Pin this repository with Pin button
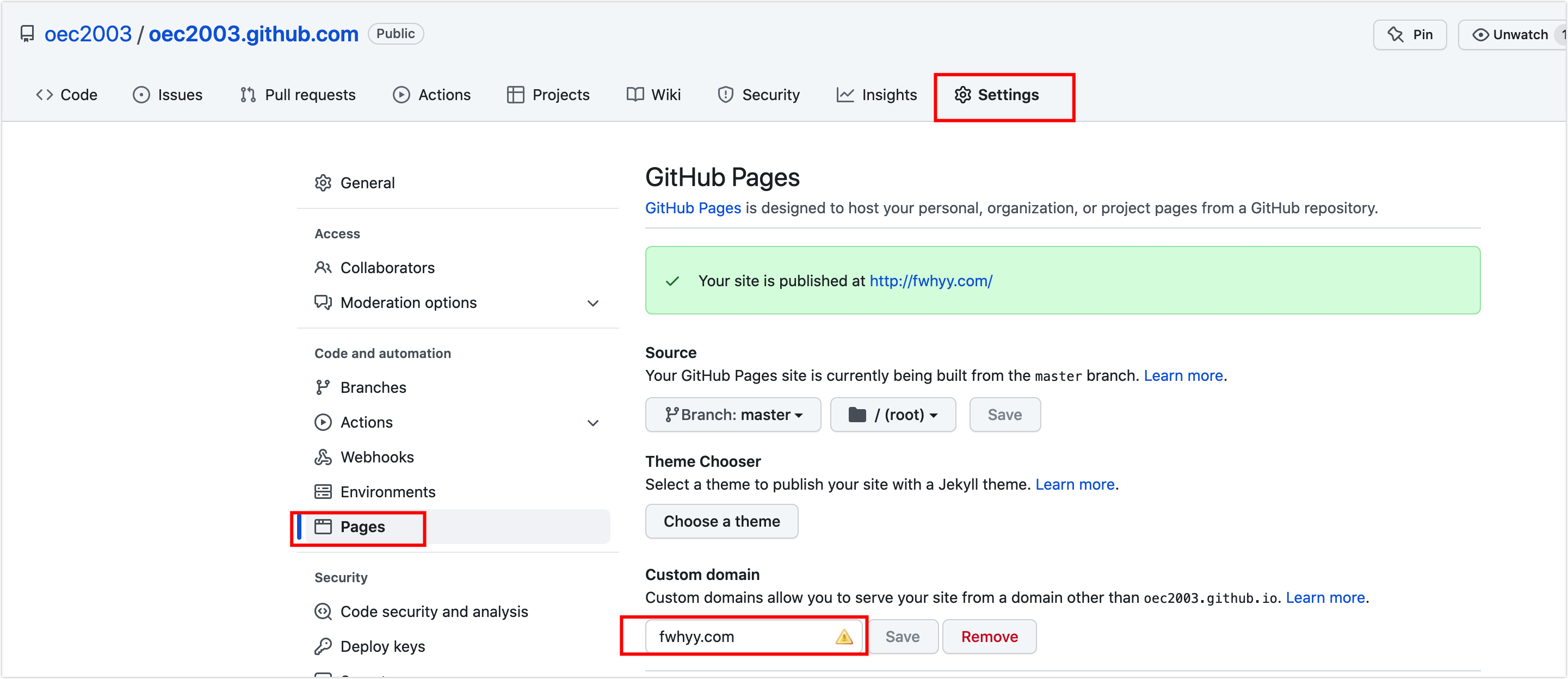This screenshot has width=1568, height=679. 1409,34
